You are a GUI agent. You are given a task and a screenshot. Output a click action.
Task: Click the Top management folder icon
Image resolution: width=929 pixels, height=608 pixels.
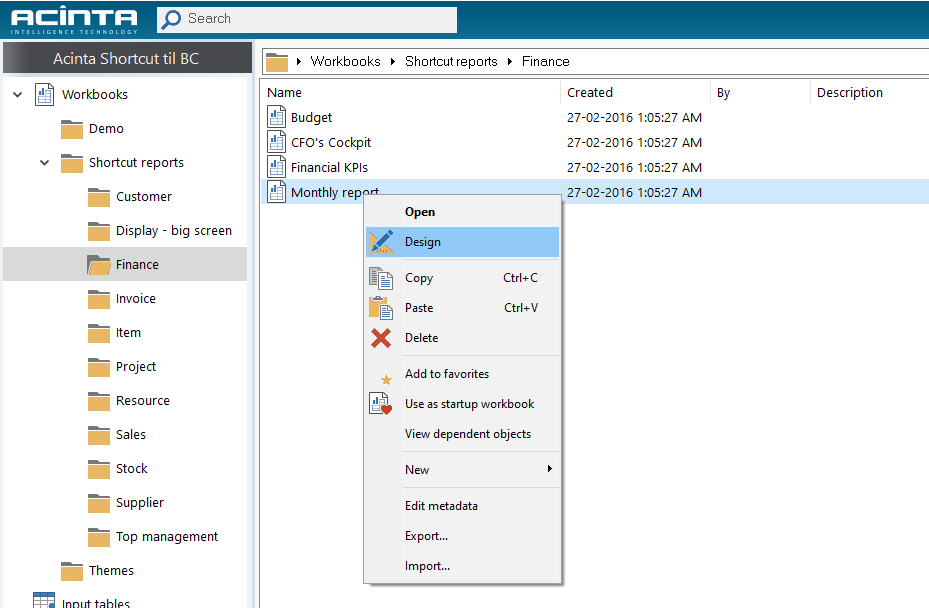99,537
